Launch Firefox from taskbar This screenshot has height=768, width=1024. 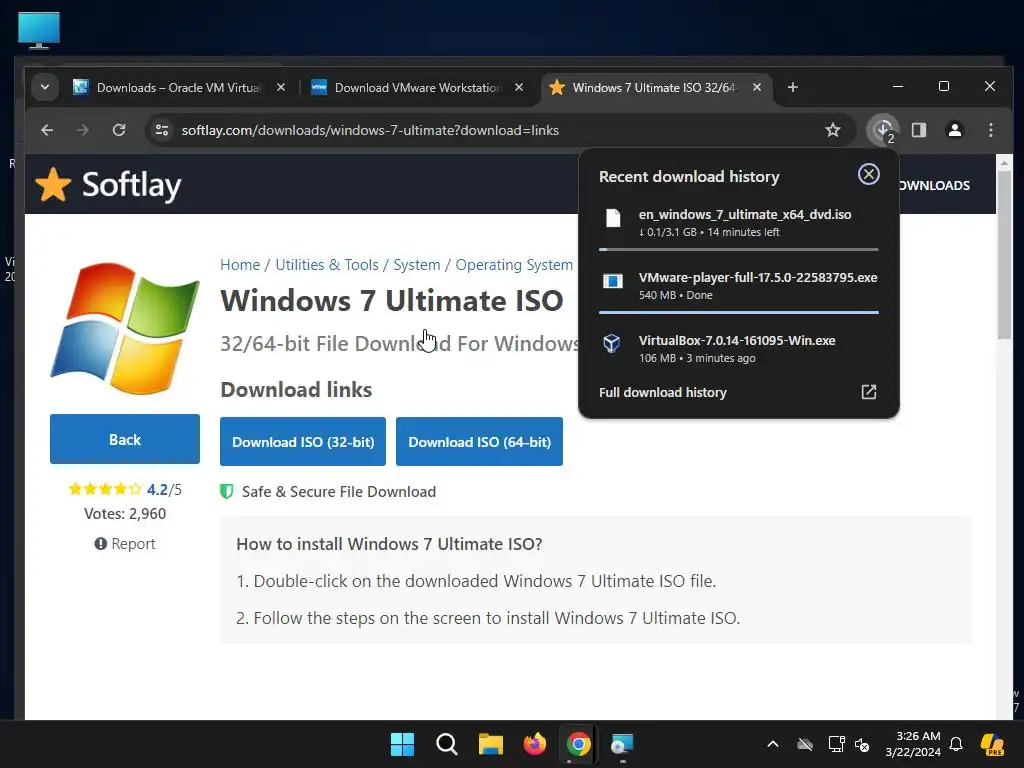[x=534, y=744]
